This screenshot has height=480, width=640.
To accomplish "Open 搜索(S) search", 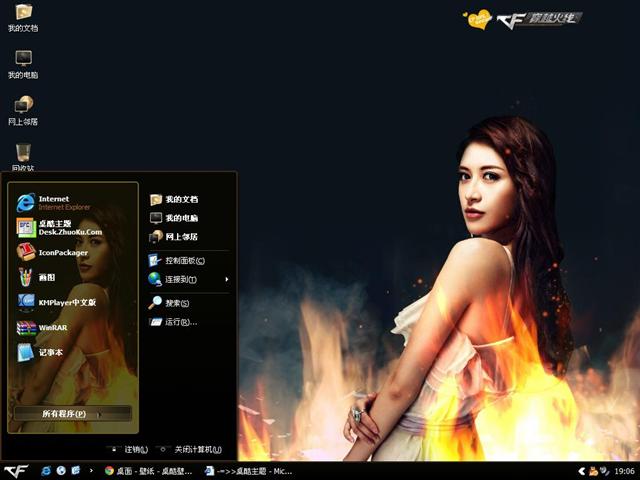I will (169, 303).
